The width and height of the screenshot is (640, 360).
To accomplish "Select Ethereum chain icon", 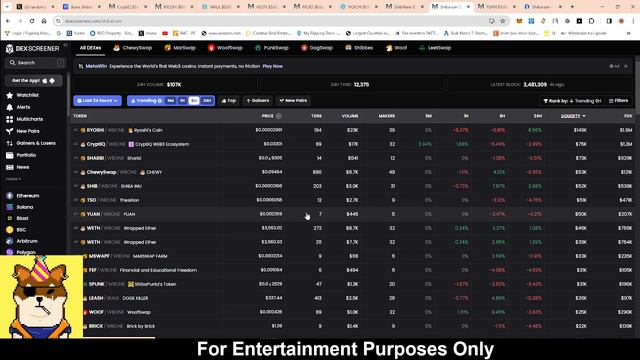I will (x=10, y=196).
